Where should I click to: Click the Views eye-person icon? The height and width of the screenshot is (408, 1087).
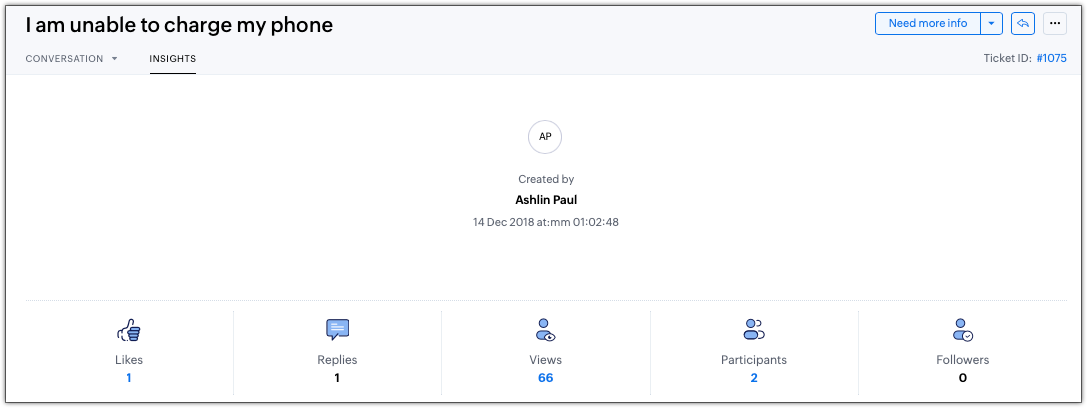tap(545, 329)
